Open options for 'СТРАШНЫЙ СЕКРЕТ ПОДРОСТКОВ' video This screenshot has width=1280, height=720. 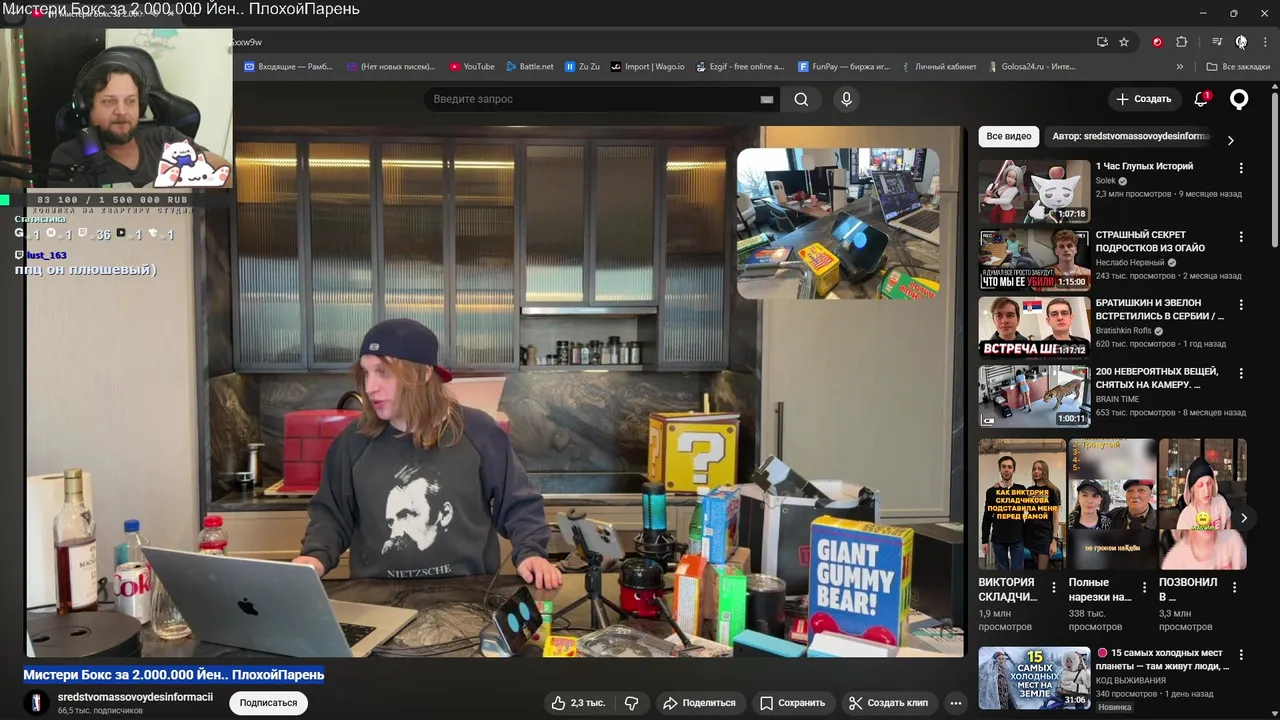click(x=1241, y=237)
